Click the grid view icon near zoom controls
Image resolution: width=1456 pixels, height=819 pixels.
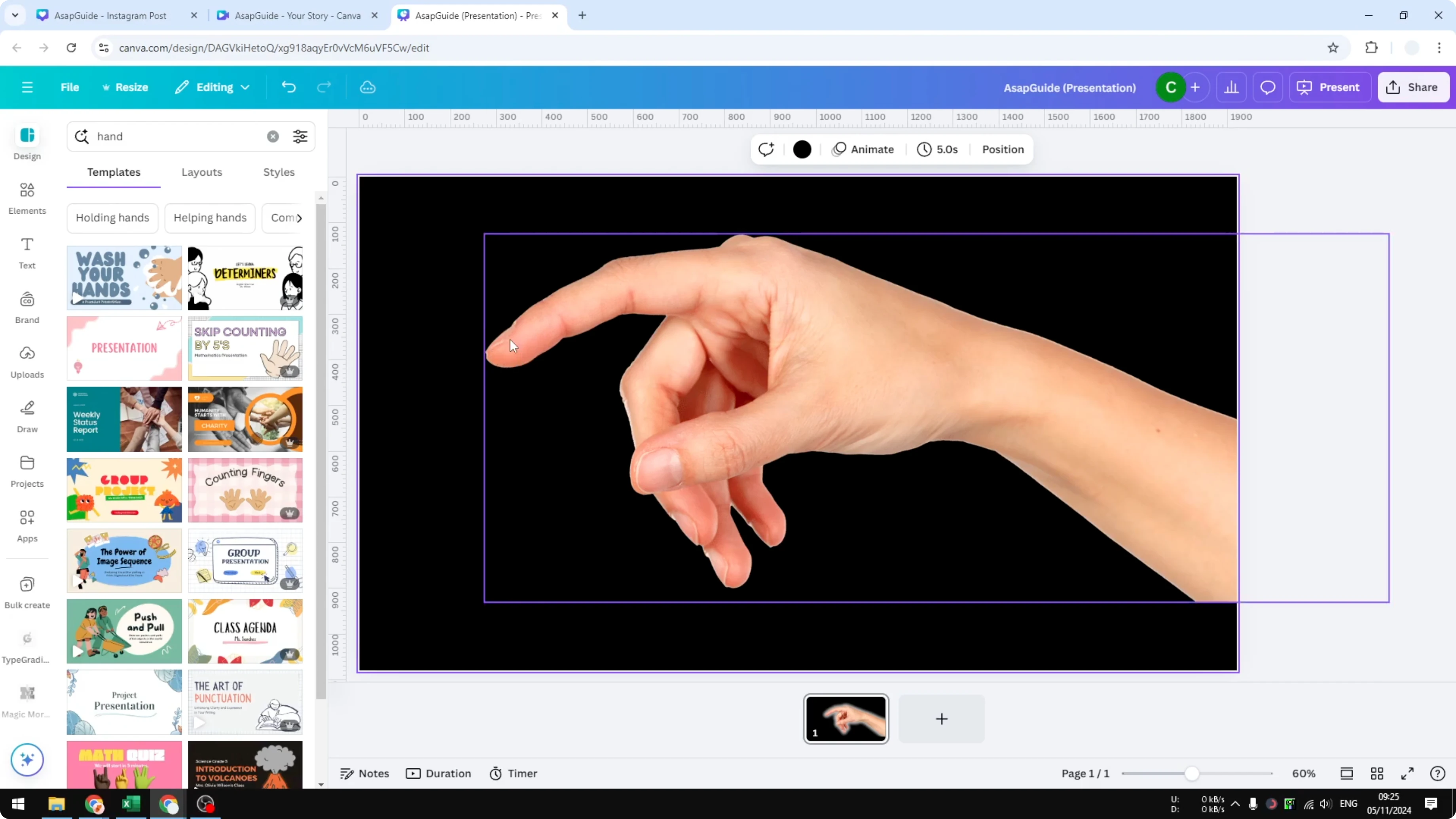click(1377, 773)
